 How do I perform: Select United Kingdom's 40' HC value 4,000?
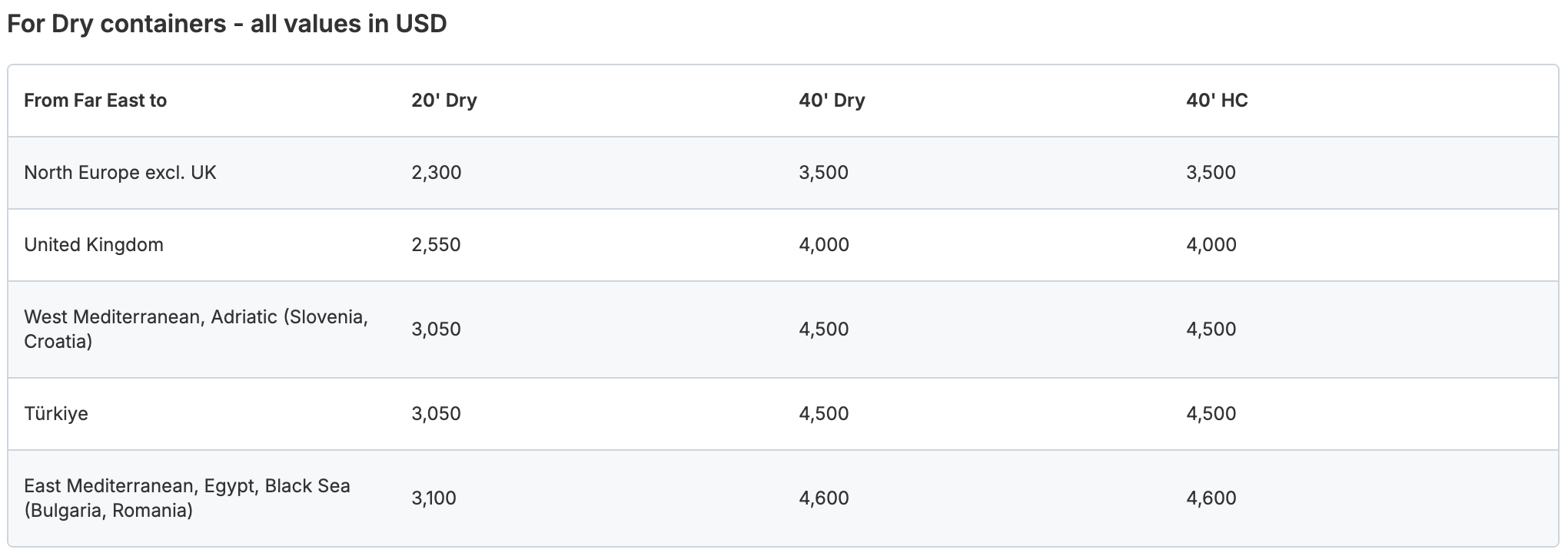pos(1211,245)
